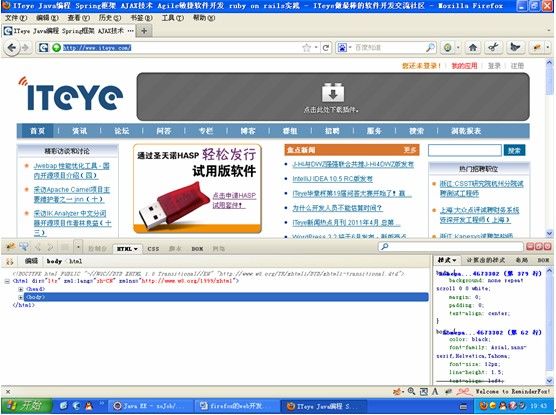Viewport: 556px width, 415px height.
Task: Close Firebug with the red X button
Action: pos(548,247)
